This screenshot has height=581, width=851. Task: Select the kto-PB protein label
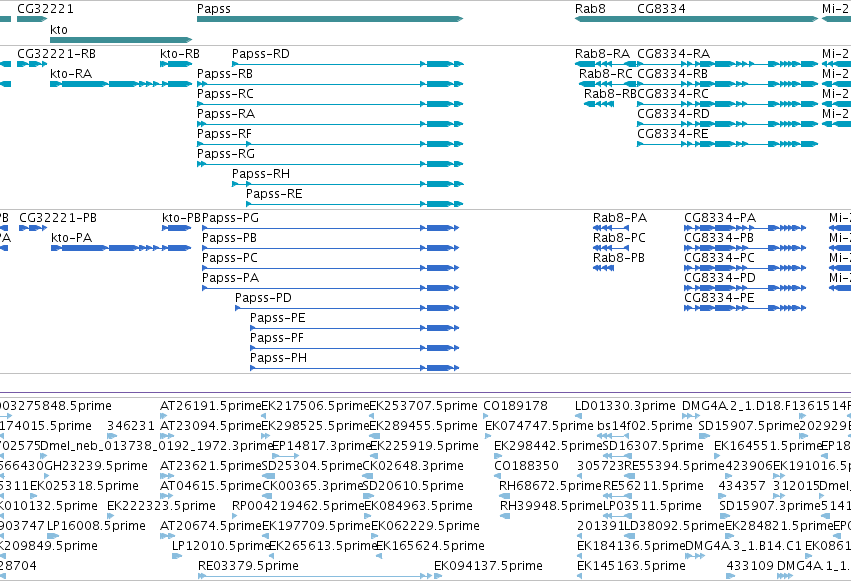coord(181,218)
